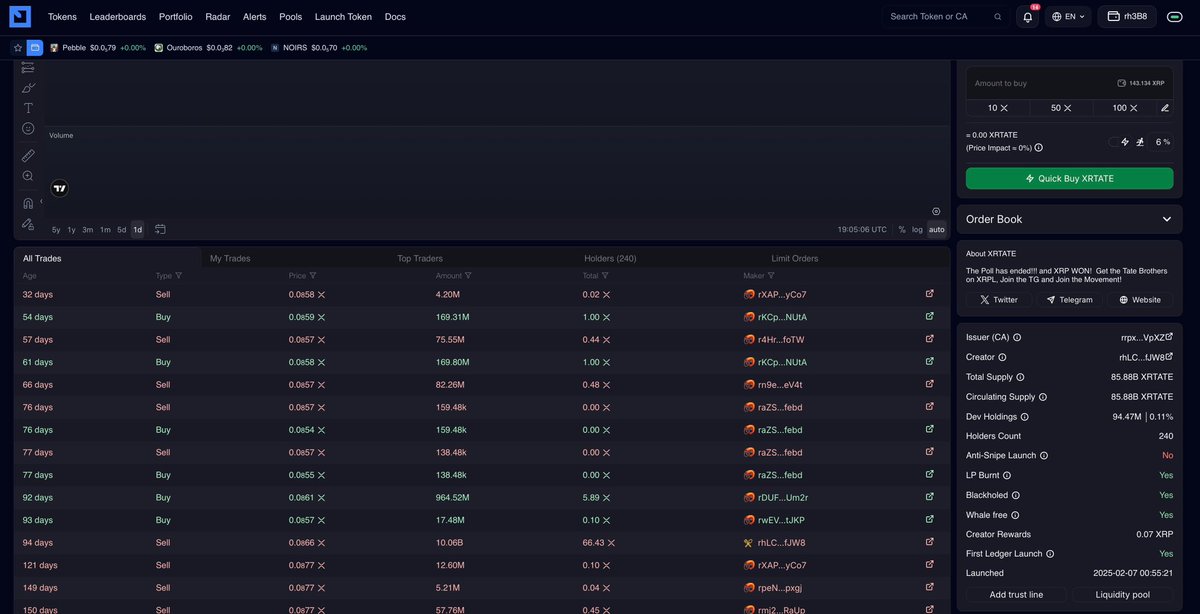
Task: Open Launch Token page
Action: [x=343, y=17]
